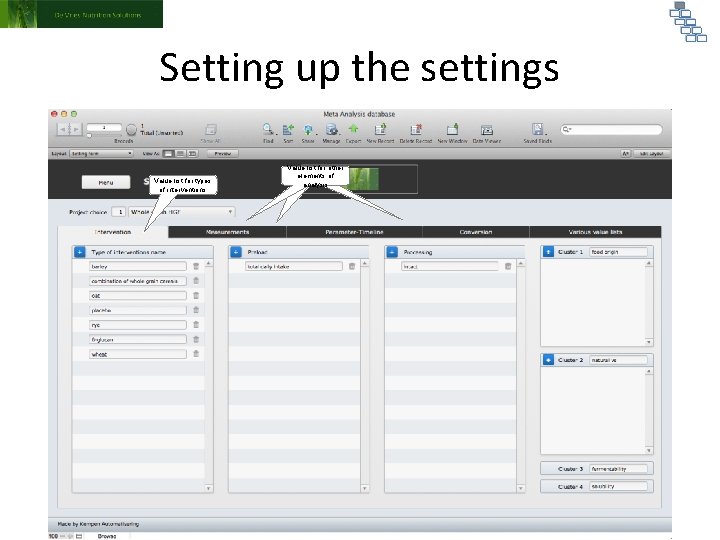Click the Sort toolbar icon

288,130
